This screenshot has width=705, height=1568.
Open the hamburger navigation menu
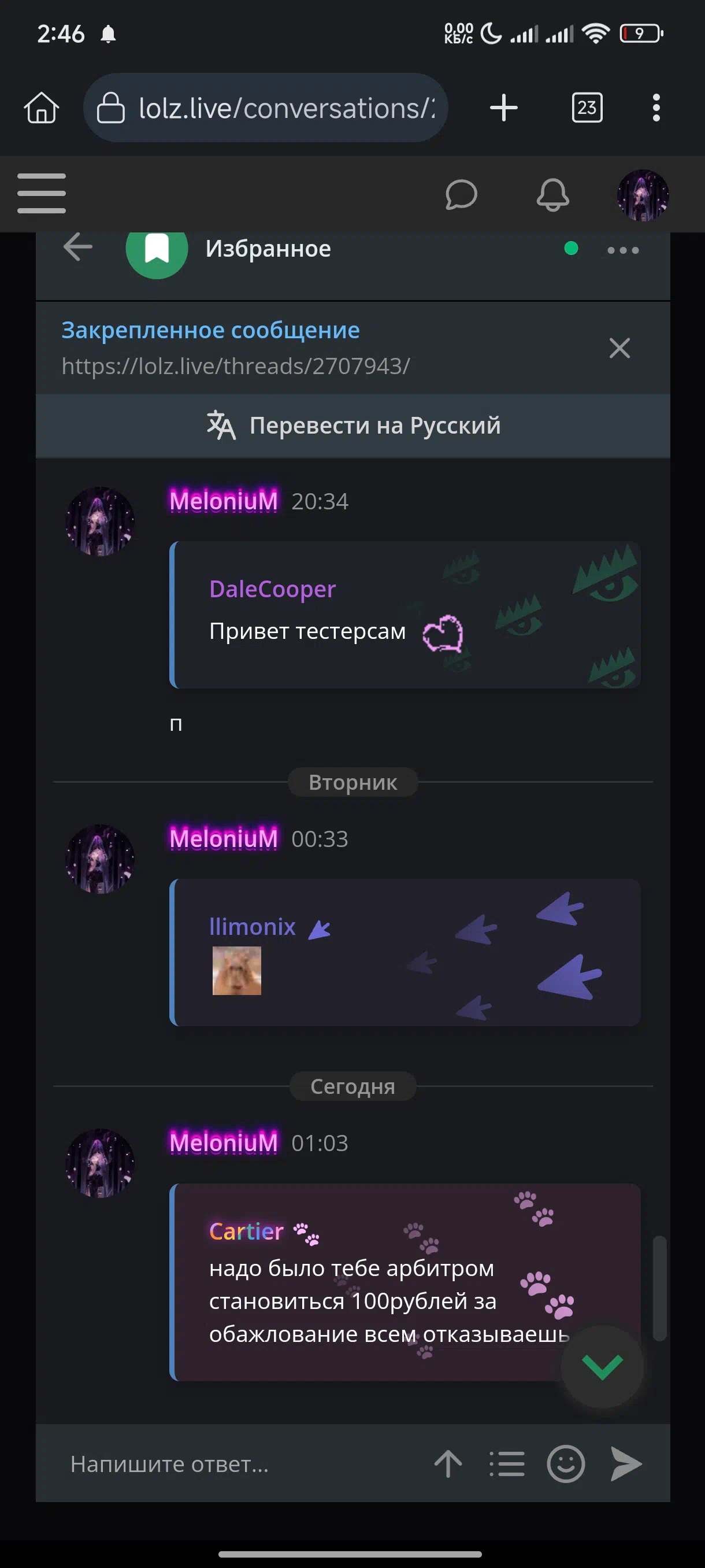tap(42, 194)
